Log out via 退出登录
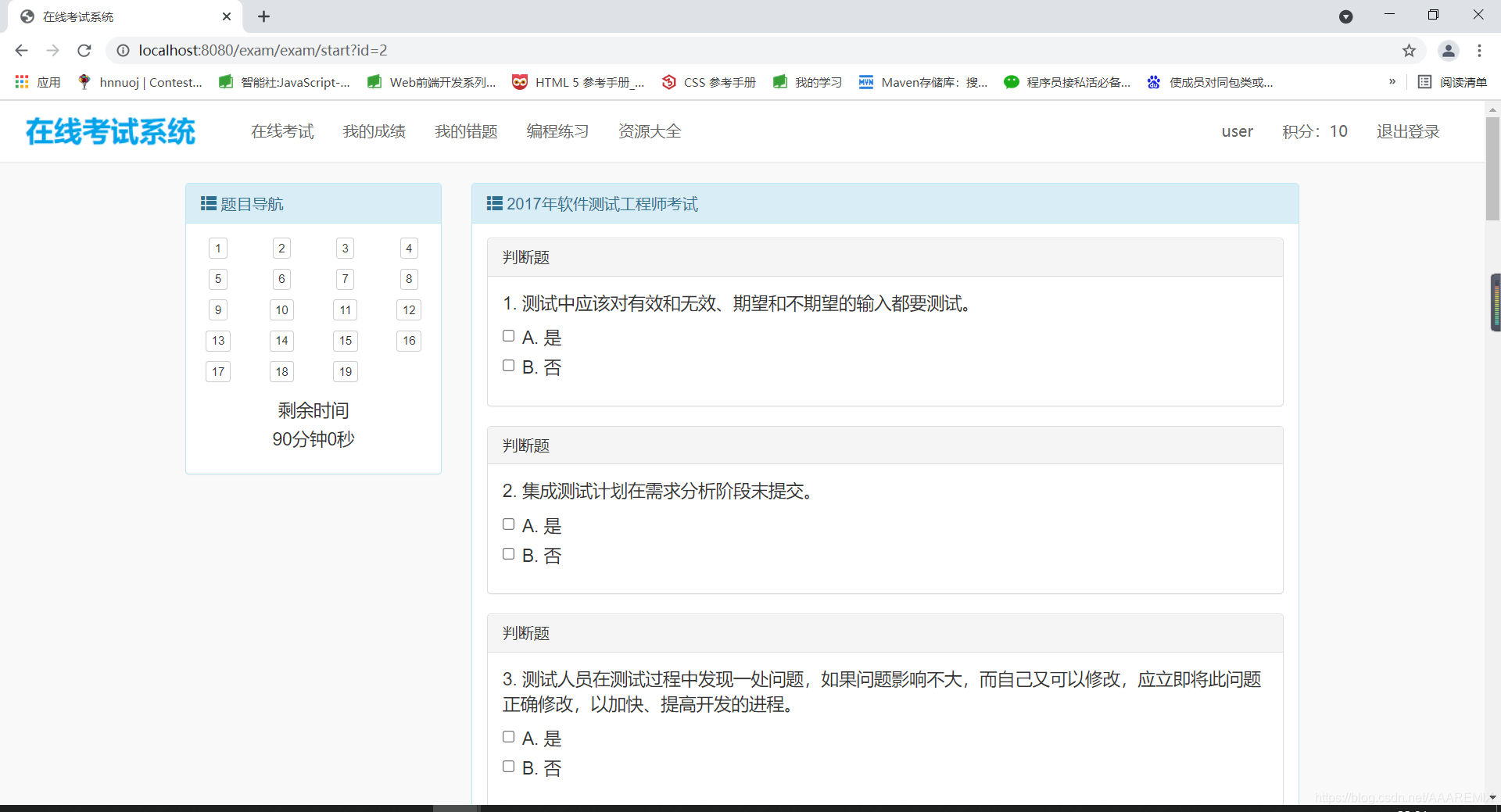Image resolution: width=1501 pixels, height=812 pixels. 1408,131
